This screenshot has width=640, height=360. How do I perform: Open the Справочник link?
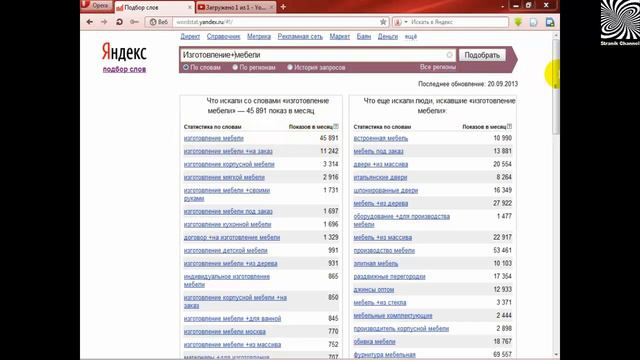[223, 37]
